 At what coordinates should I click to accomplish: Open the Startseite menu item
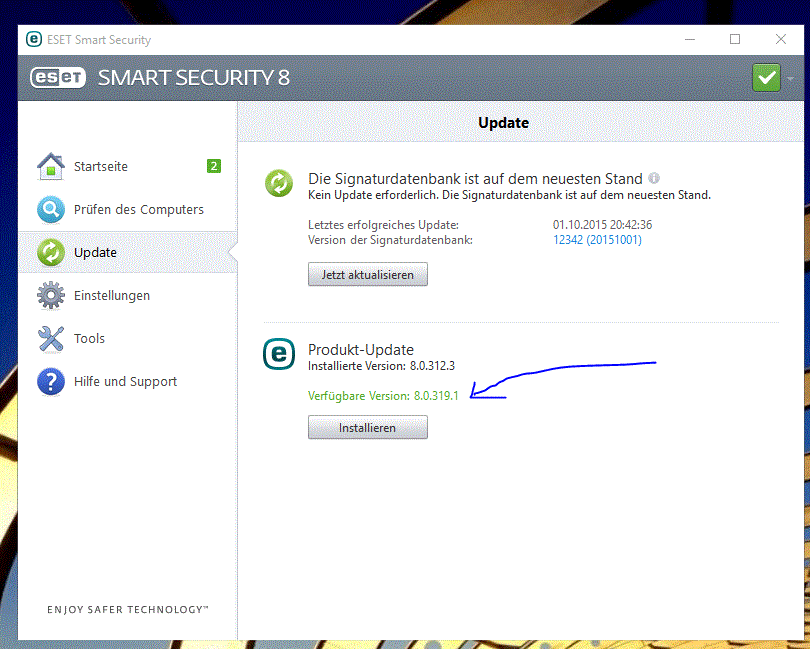(x=100, y=166)
